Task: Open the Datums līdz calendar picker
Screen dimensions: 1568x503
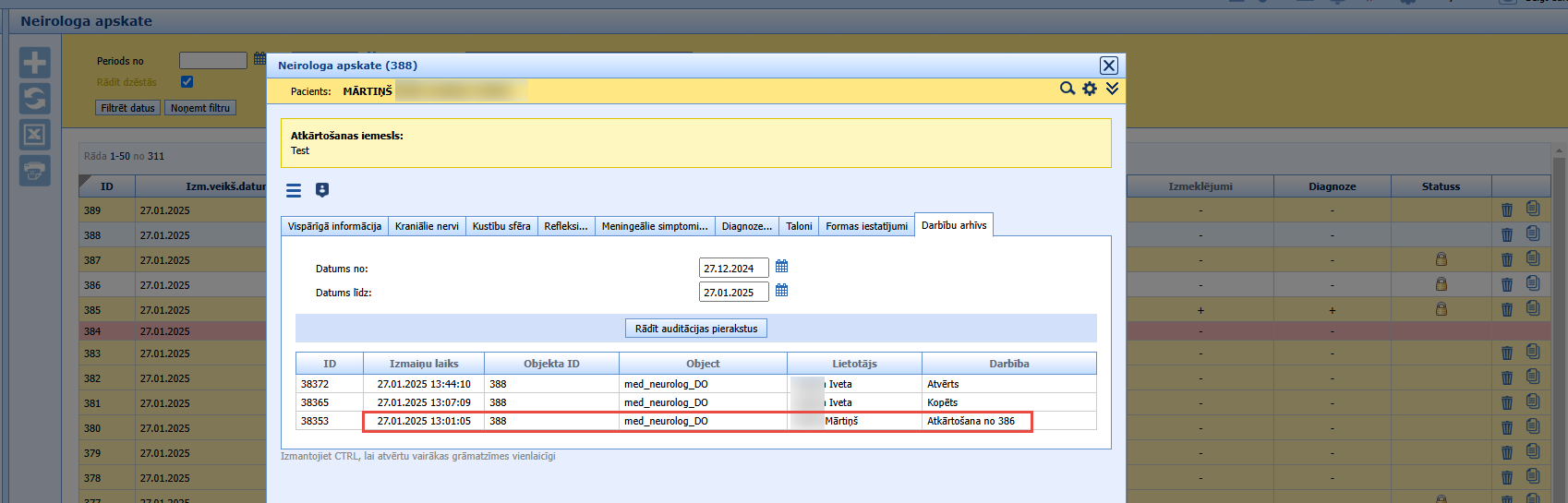Action: [x=782, y=291]
